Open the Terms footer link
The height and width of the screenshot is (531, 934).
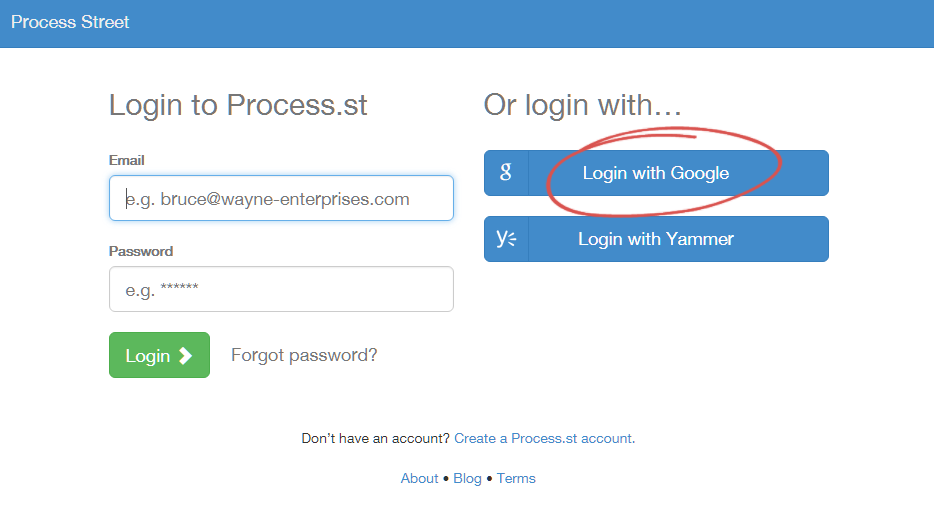[x=516, y=478]
